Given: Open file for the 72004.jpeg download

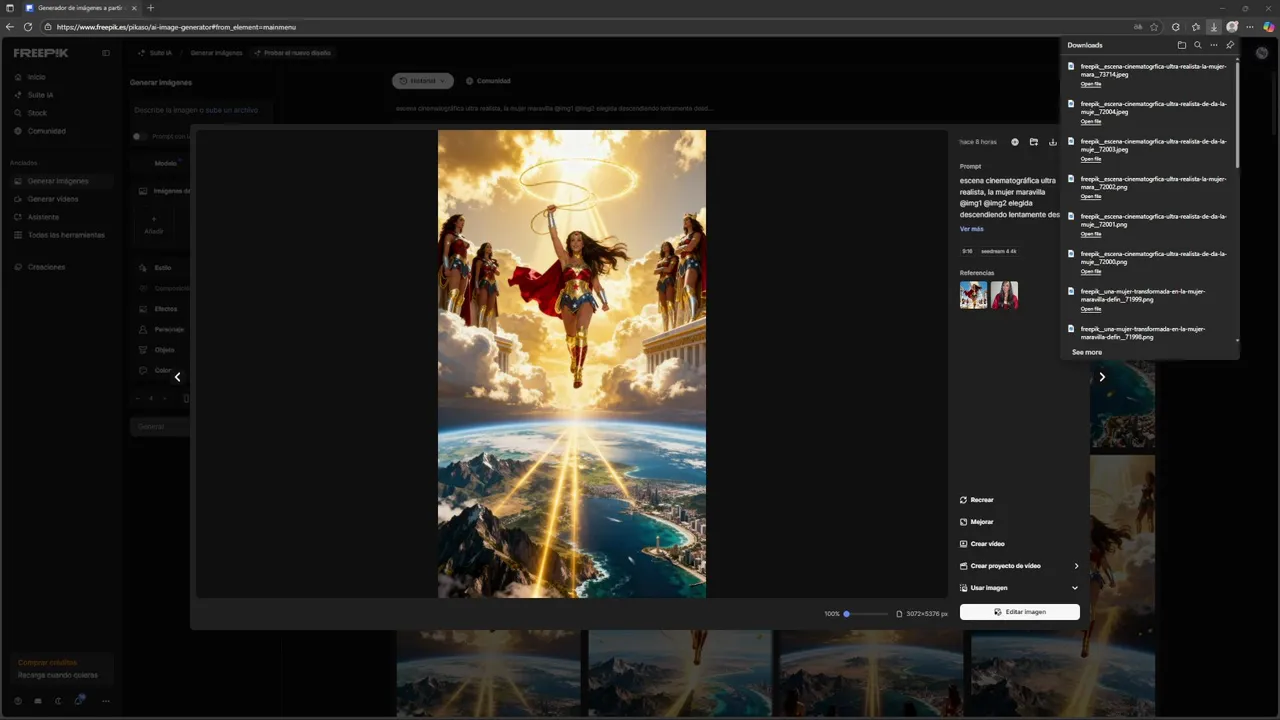Looking at the screenshot, I should pyautogui.click(x=1090, y=122).
